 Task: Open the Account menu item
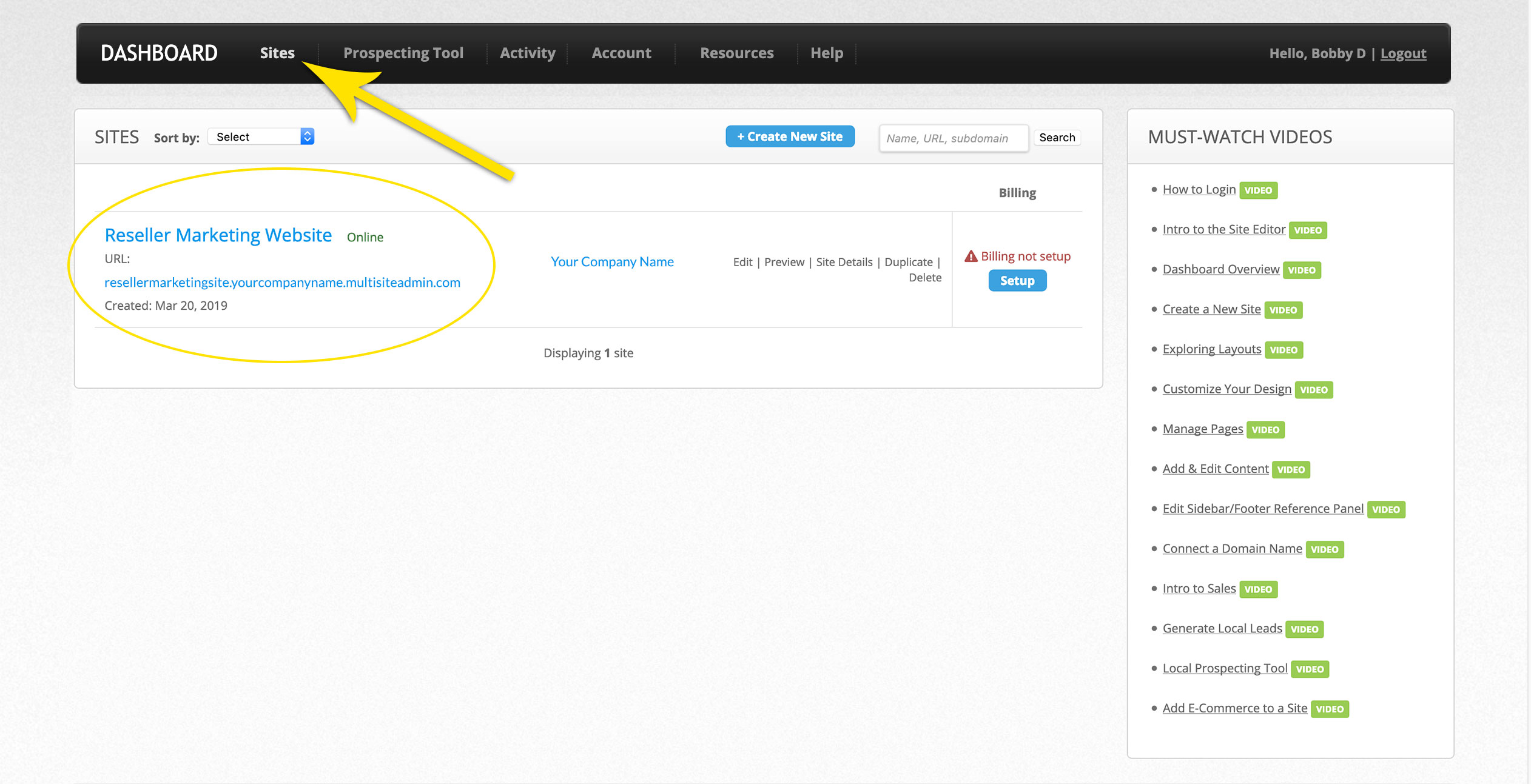[621, 53]
